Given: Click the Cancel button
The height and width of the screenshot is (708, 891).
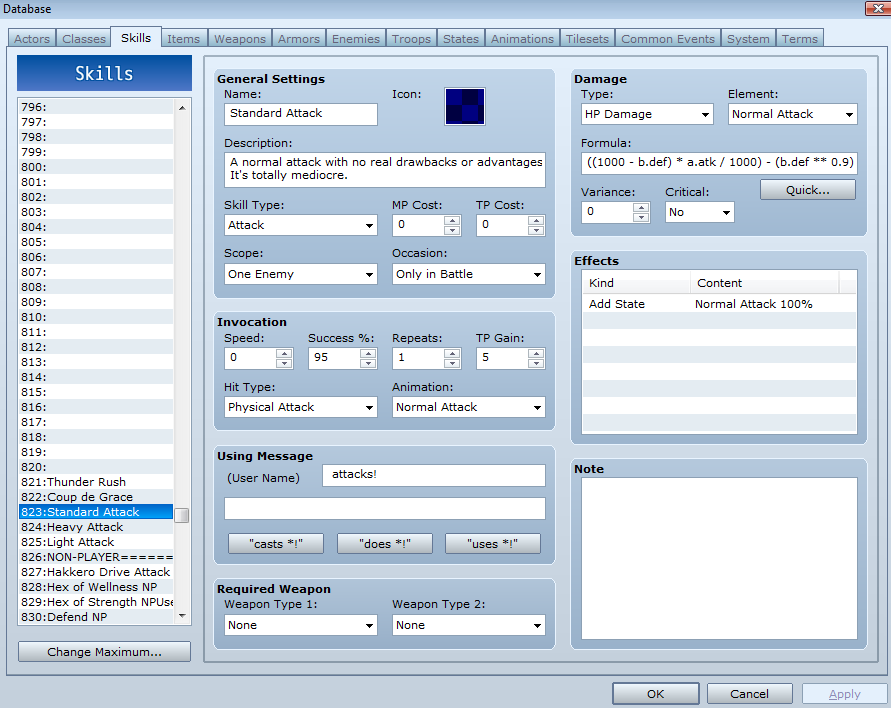Looking at the screenshot, I should coord(750,694).
